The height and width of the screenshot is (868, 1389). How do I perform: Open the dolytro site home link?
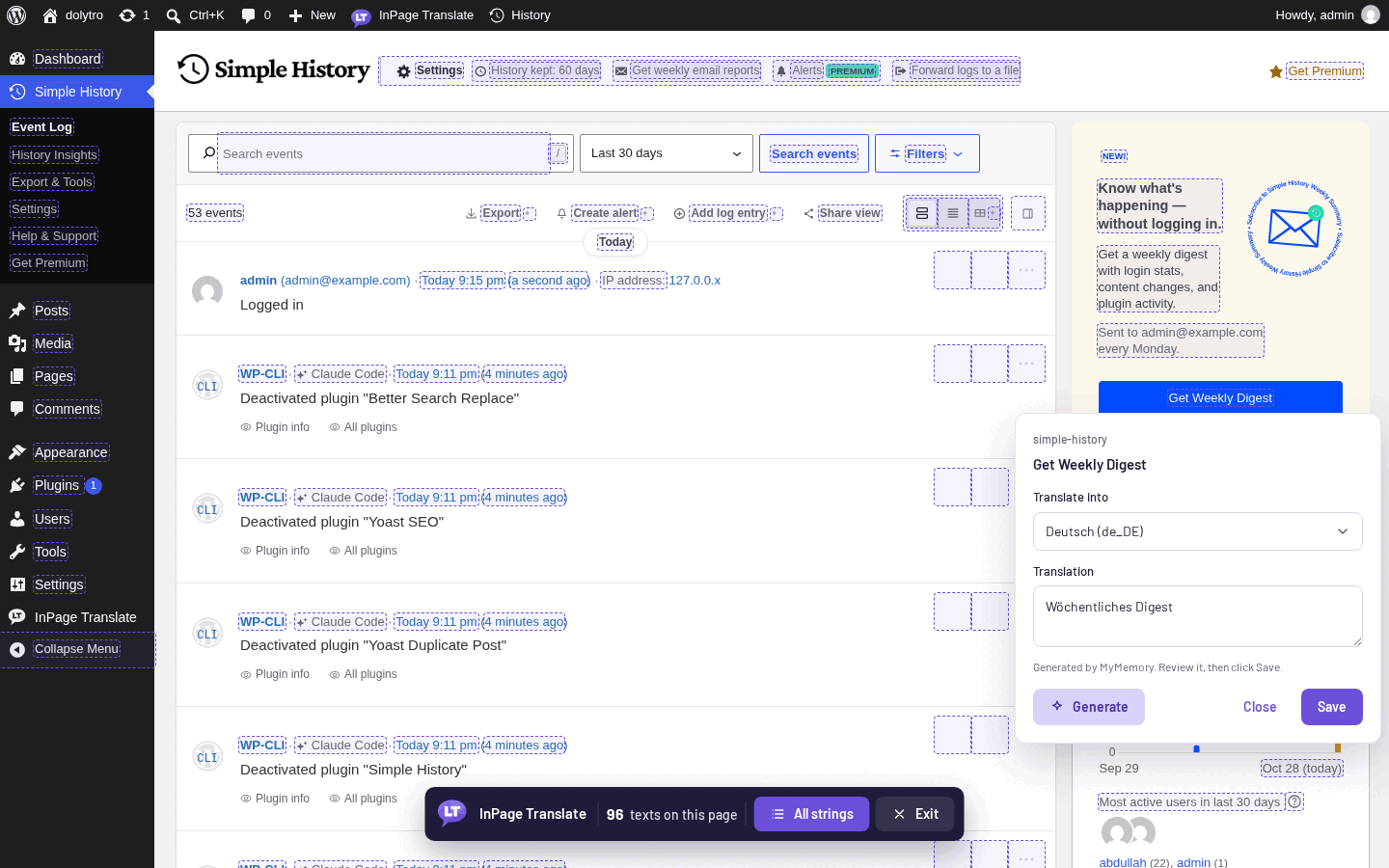pyautogui.click(x=73, y=15)
